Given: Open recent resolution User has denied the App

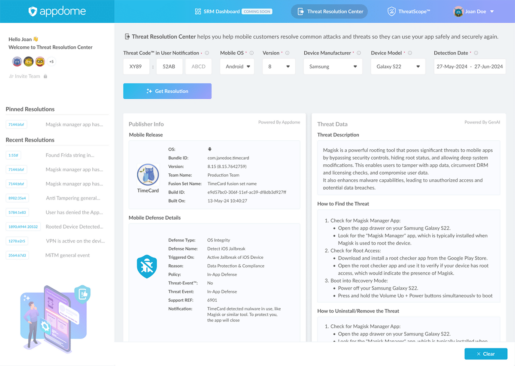Looking at the screenshot, I should [57, 212].
